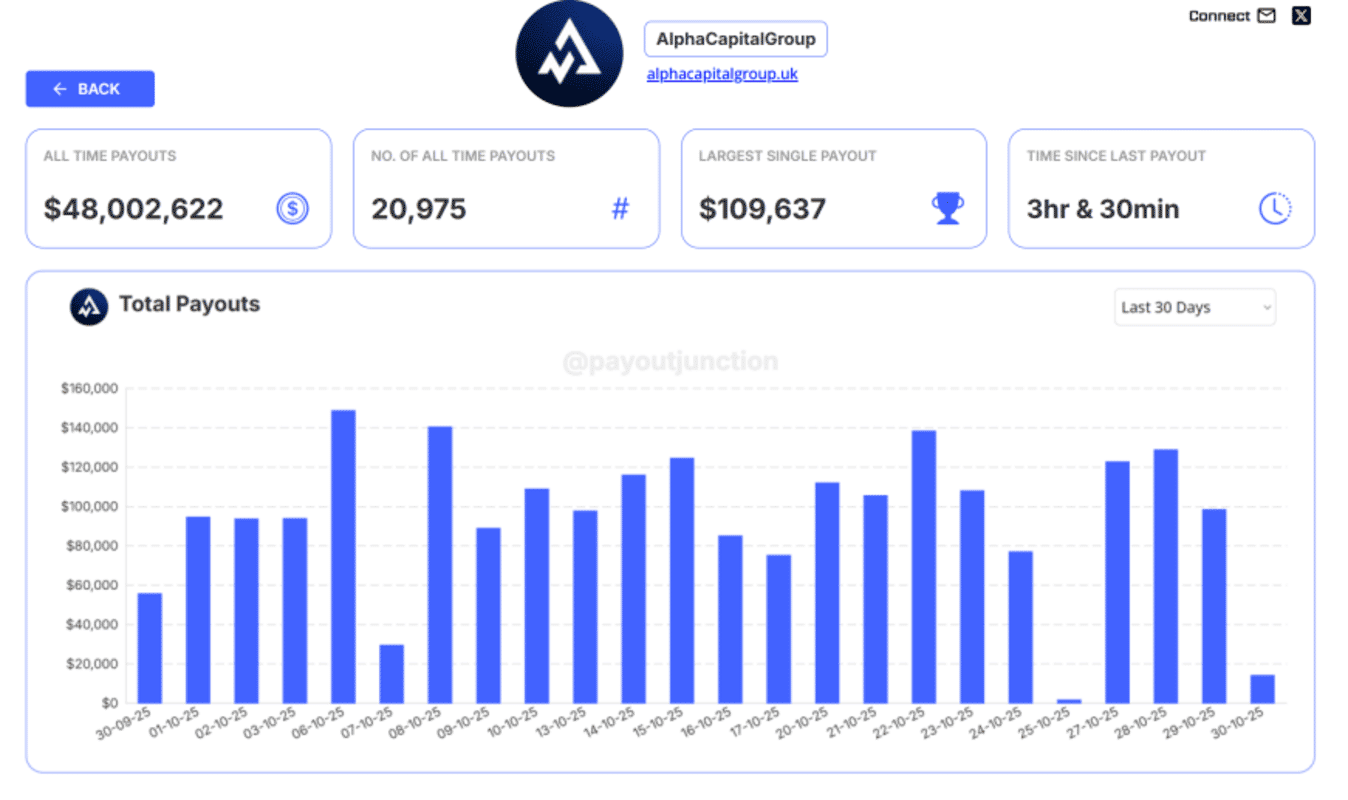Click the 20,975 payouts count value
The image size is (1348, 800).
click(419, 209)
